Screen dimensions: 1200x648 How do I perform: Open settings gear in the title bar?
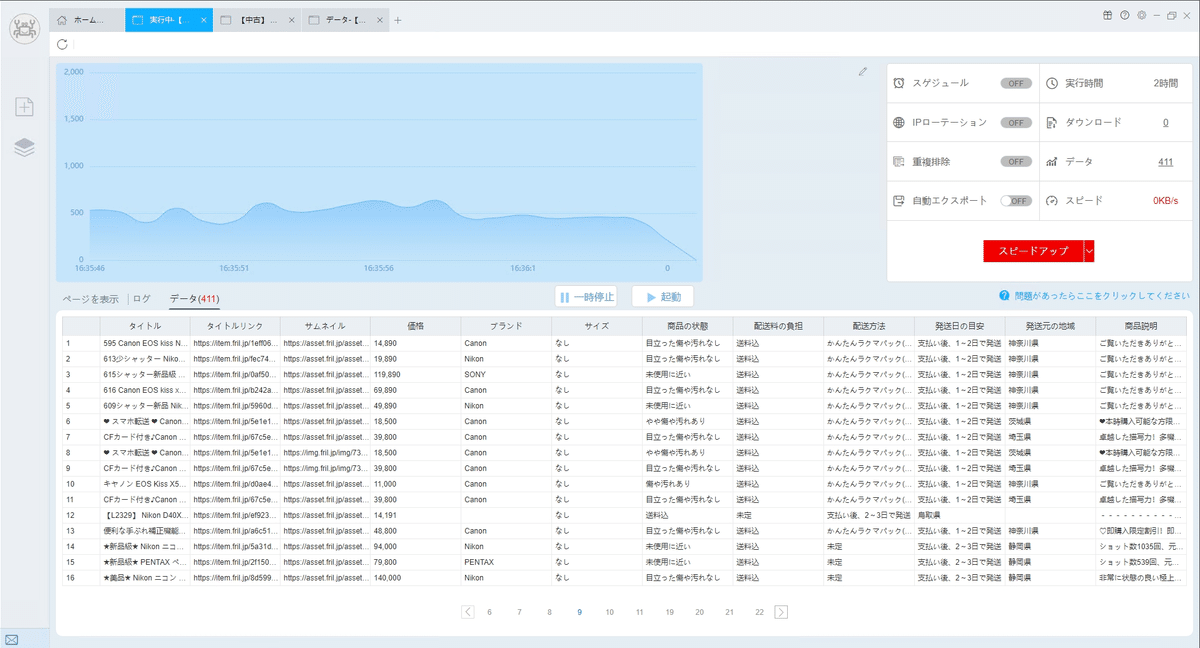[x=1141, y=15]
